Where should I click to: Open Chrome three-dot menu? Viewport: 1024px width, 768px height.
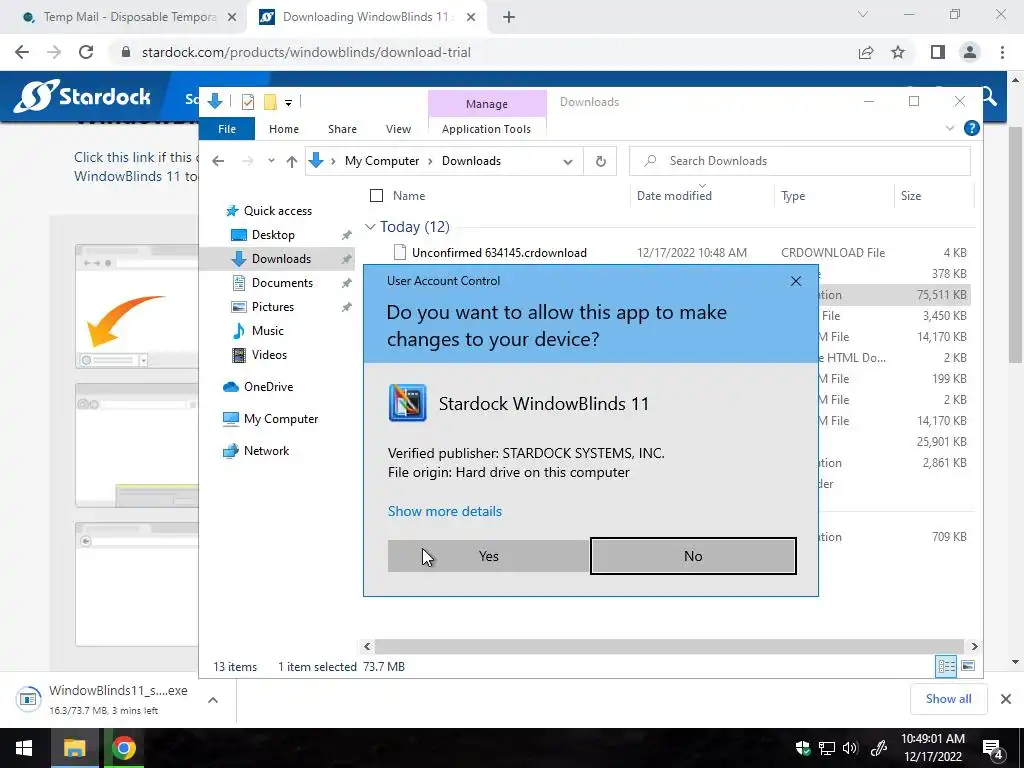point(1002,52)
